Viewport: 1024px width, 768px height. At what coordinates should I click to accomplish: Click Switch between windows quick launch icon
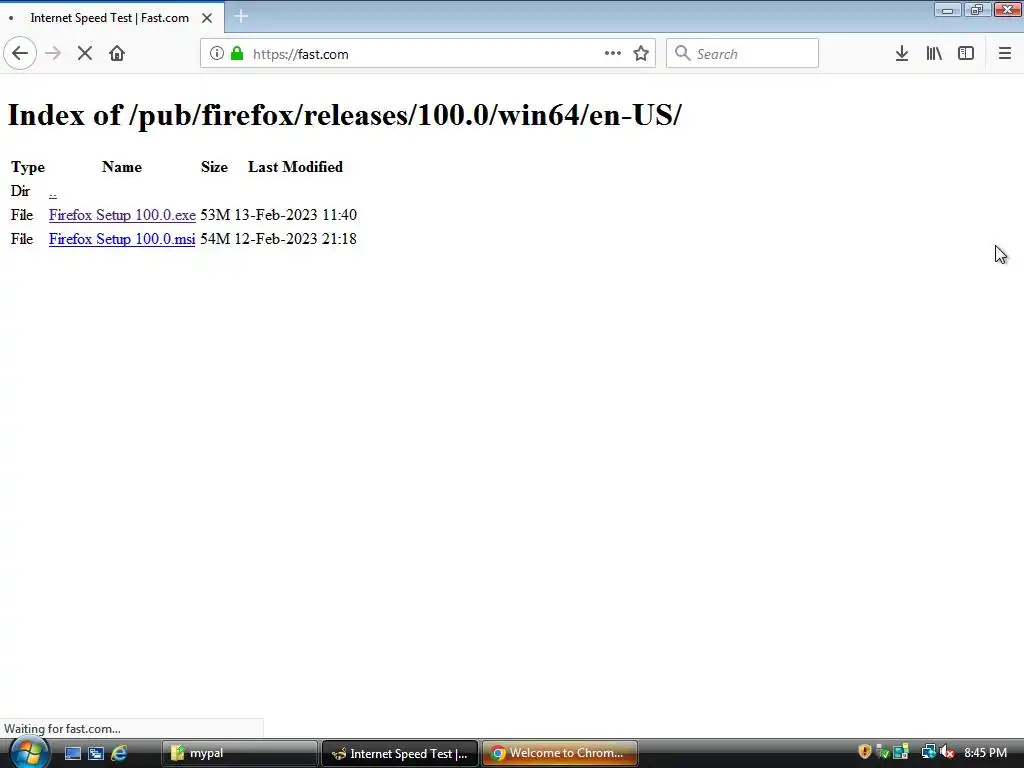(96, 754)
